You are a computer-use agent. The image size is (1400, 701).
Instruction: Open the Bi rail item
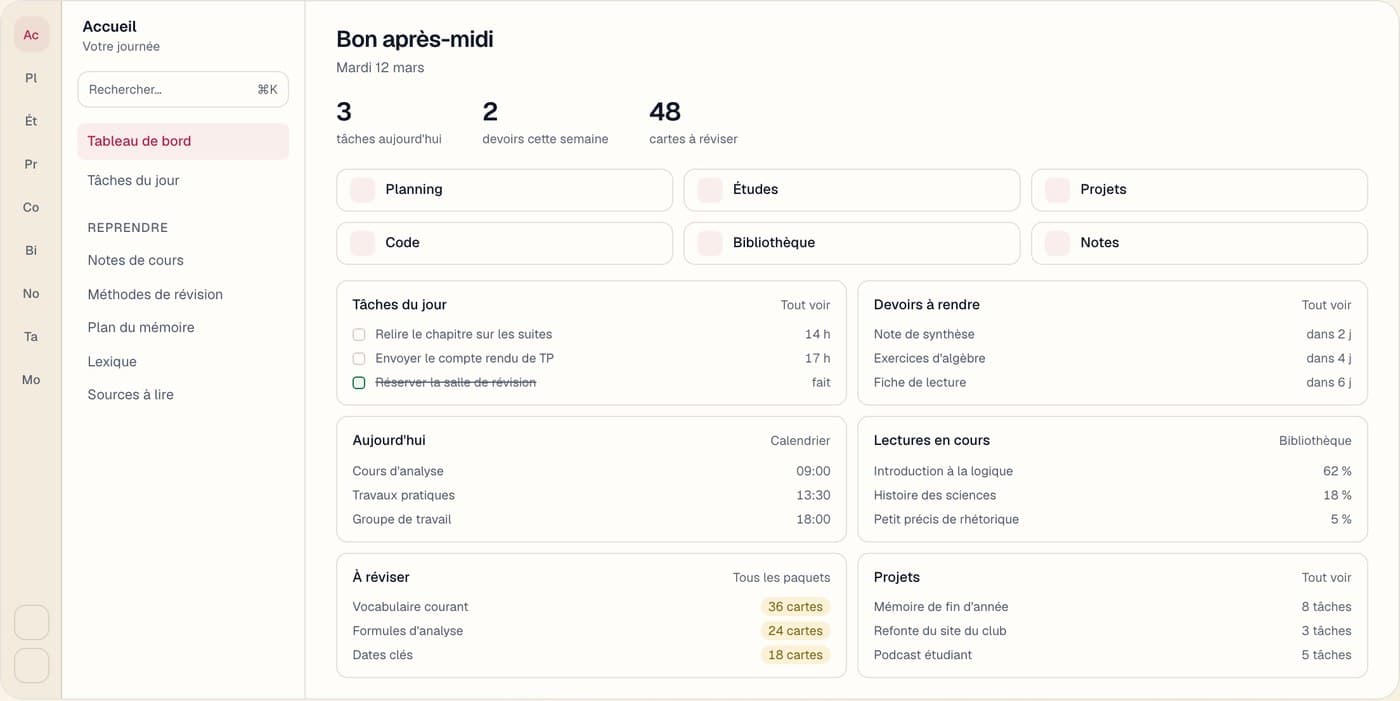(x=31, y=250)
